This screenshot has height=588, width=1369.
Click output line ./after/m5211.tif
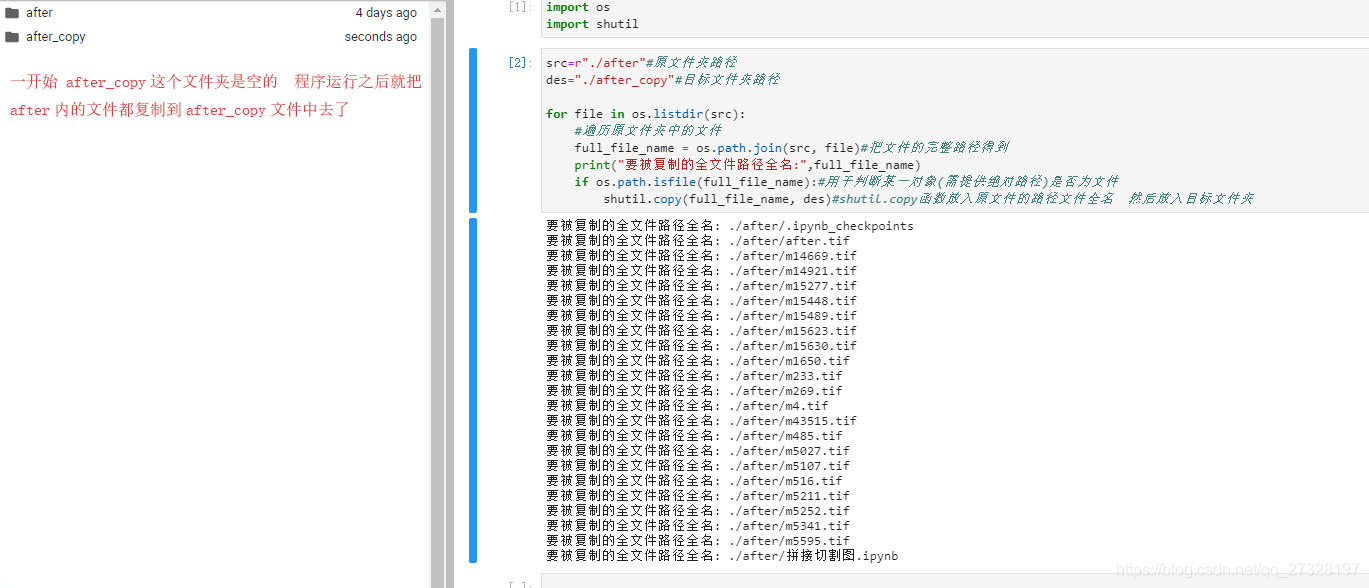(x=698, y=496)
